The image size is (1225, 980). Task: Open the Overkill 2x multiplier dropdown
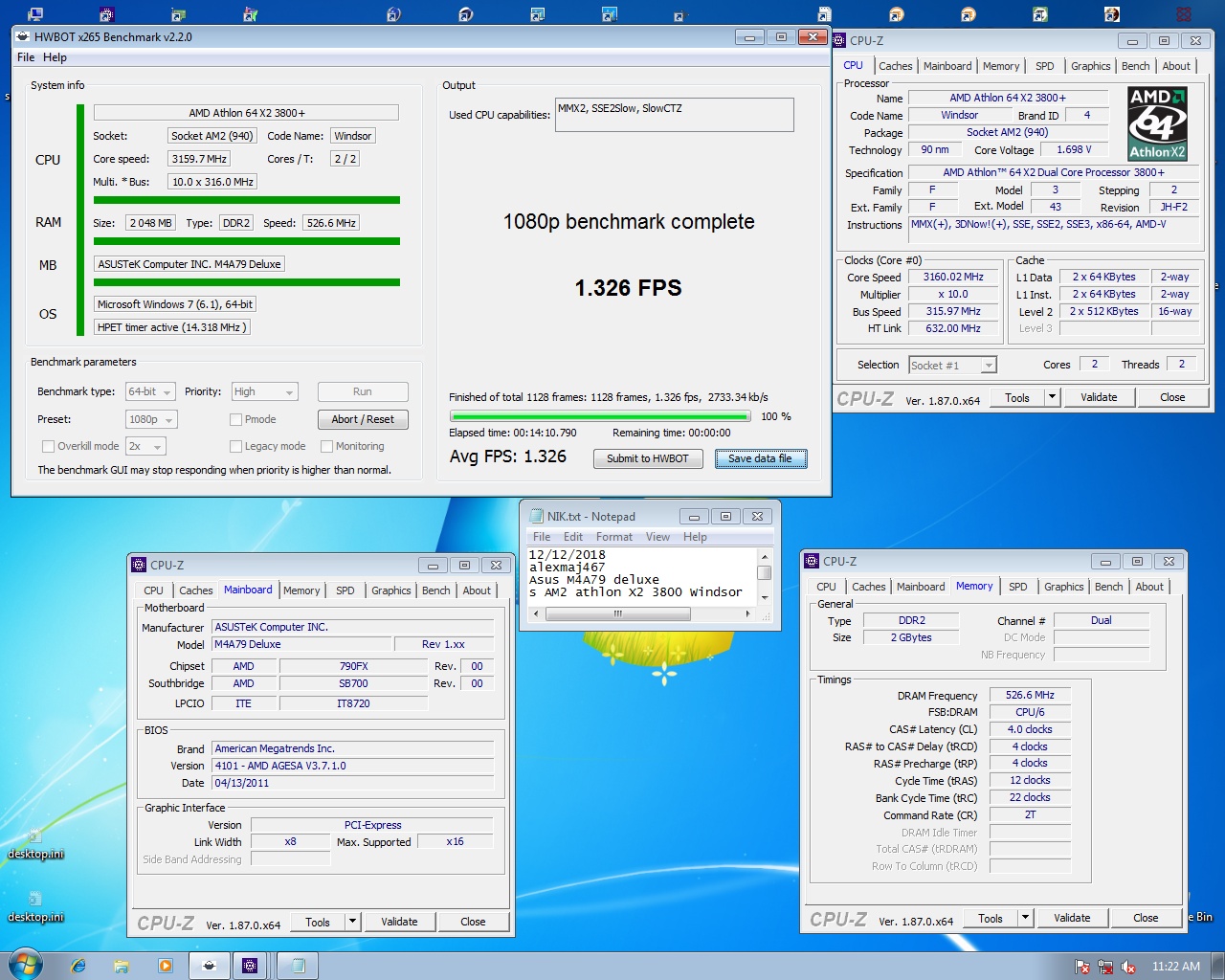[145, 446]
